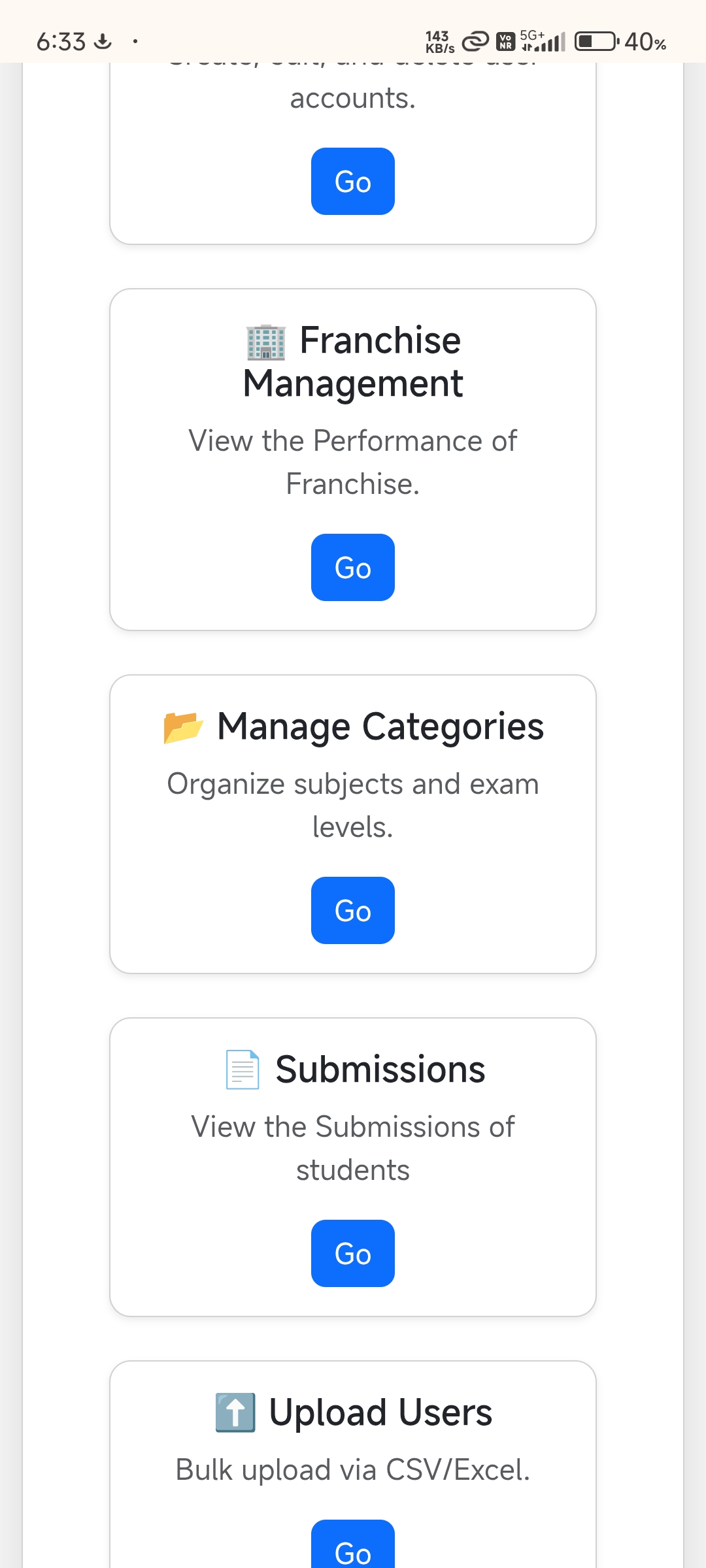The height and width of the screenshot is (1568, 706).
Task: Tap the 'Bulk upload via CSV/Excel' description
Action: (353, 1470)
